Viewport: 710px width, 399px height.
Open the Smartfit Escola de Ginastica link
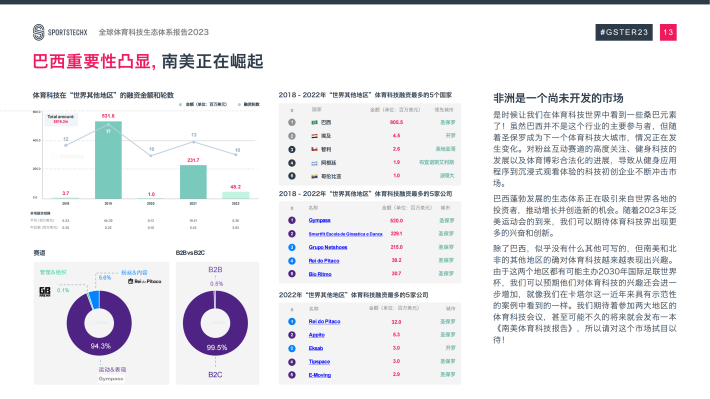[345, 234]
